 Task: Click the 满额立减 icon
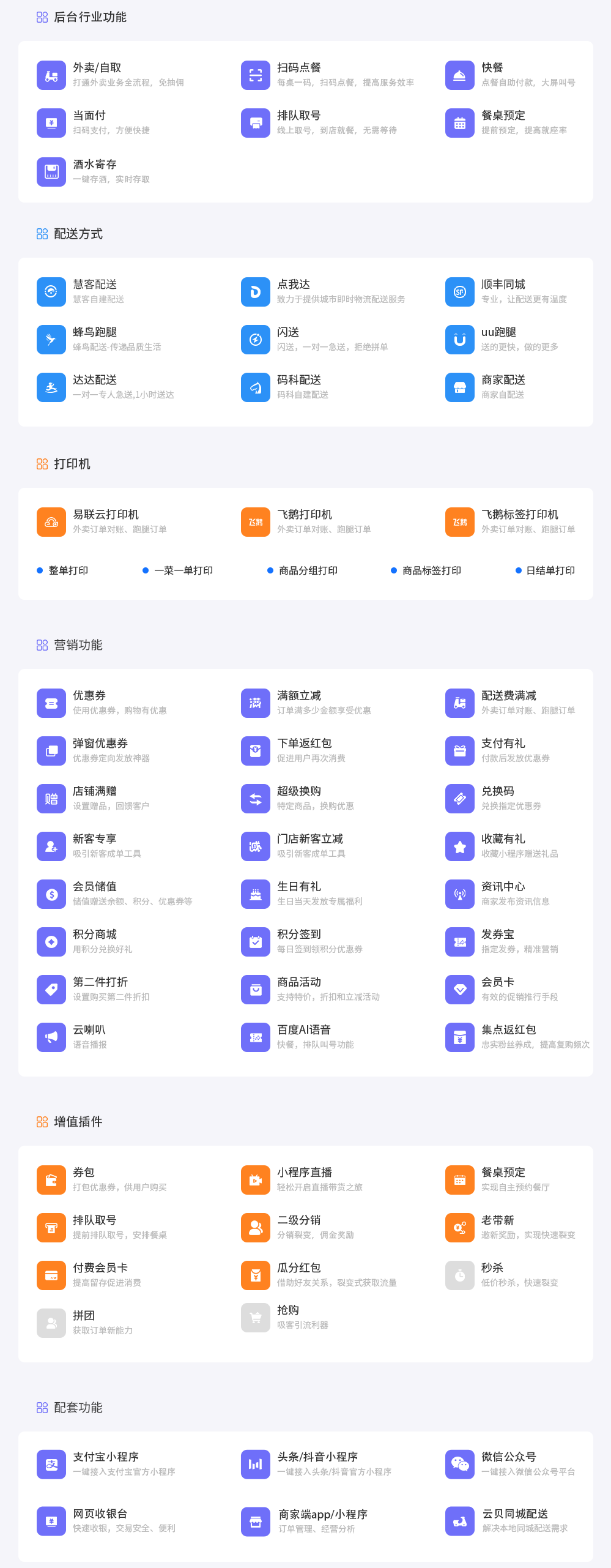click(x=256, y=703)
